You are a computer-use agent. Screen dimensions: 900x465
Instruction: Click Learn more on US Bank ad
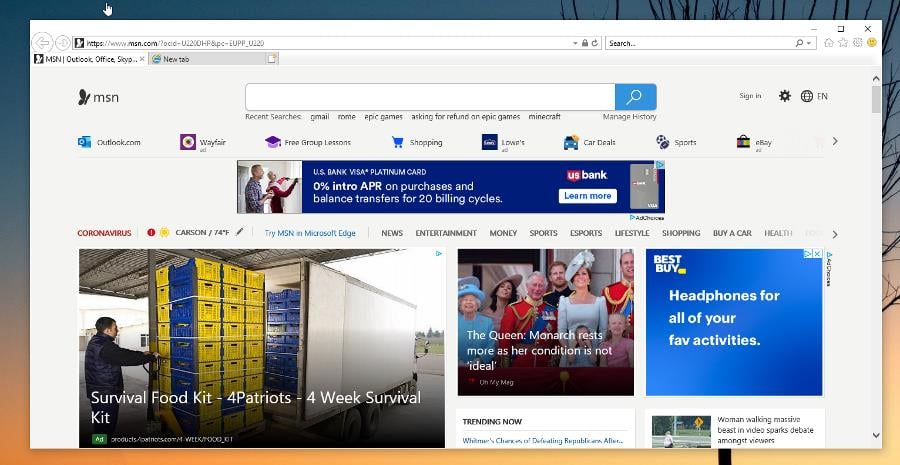(588, 196)
